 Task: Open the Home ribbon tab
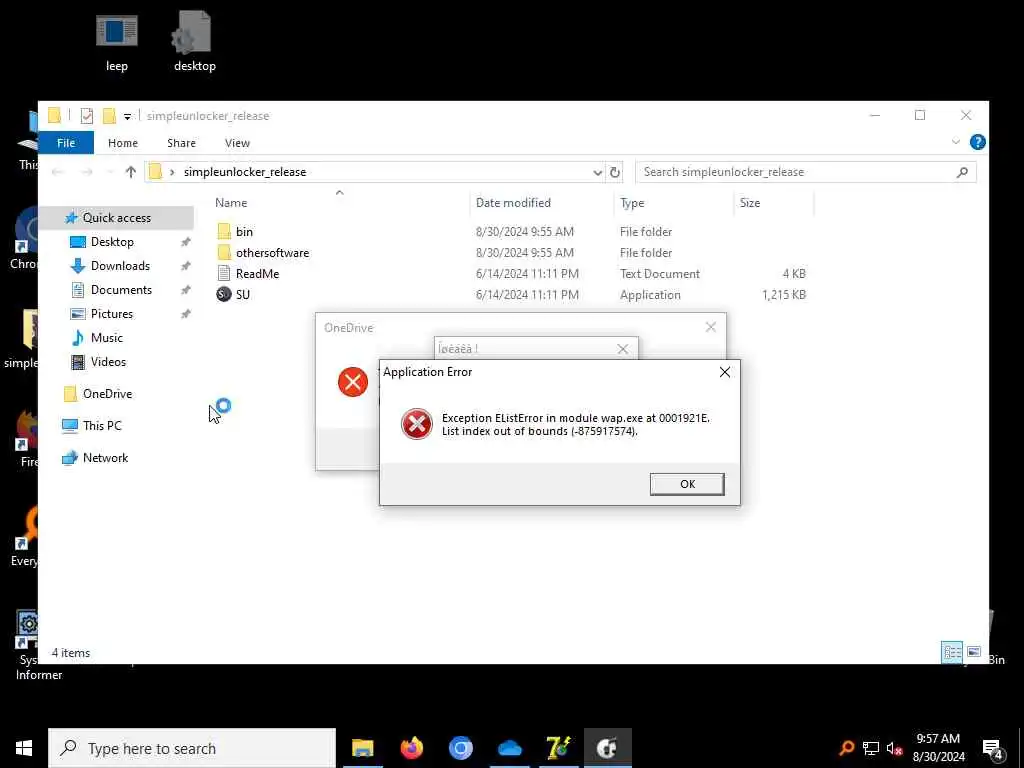pos(123,142)
